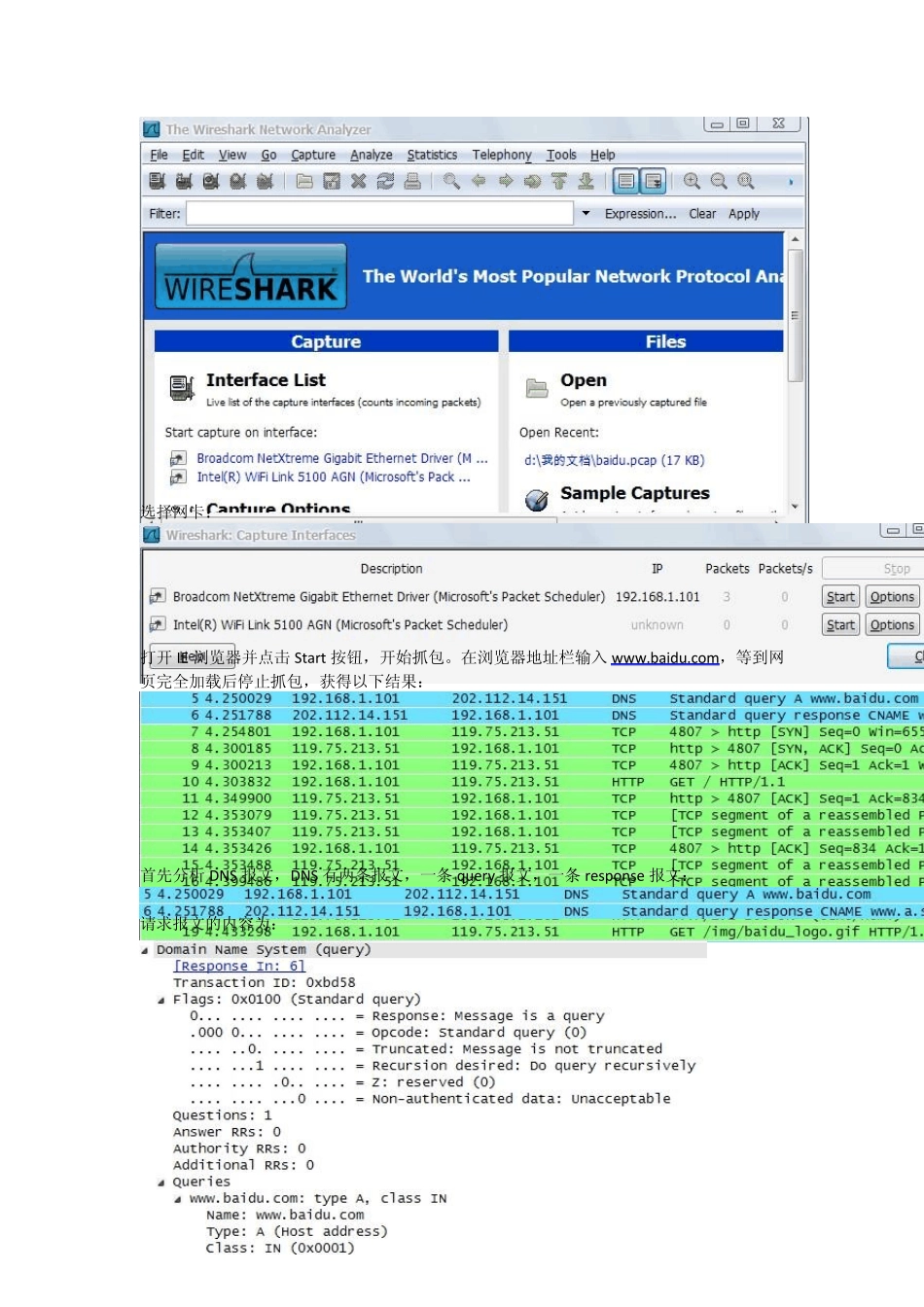Collapse the Flags: 0x0100 tree node
Image resolution: width=924 pixels, height=1307 pixels.
point(161,1000)
